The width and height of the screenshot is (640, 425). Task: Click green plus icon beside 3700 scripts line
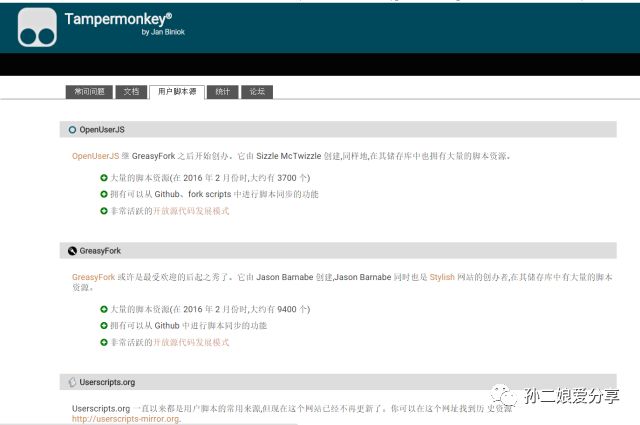[104, 178]
